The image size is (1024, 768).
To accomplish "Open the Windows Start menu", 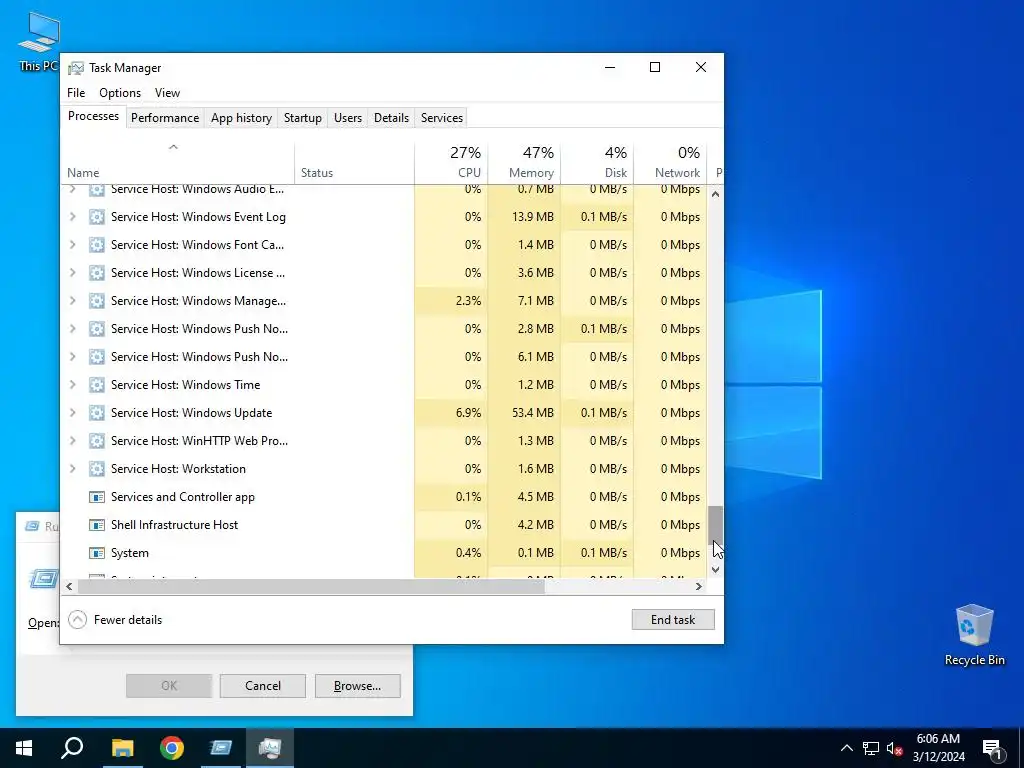I will pos(24,748).
